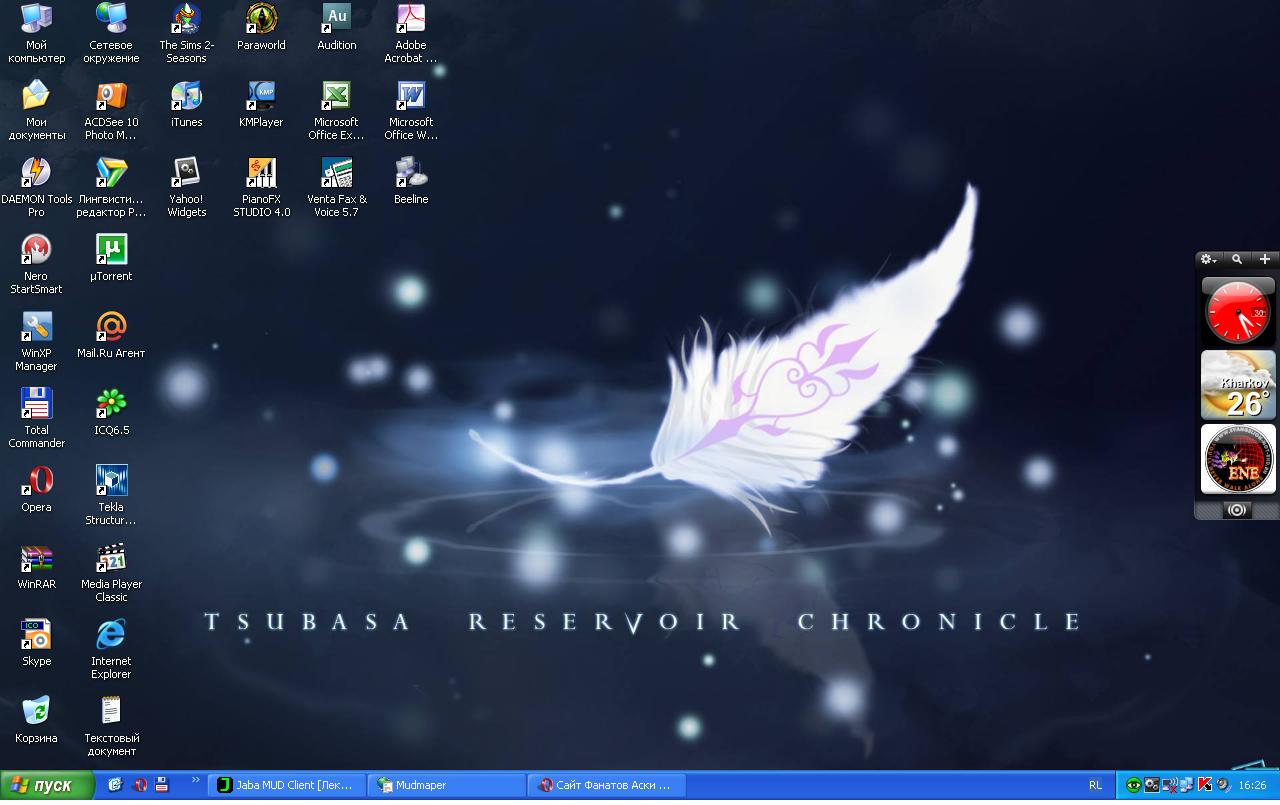Select the WinRAR desktop icon
Image resolution: width=1280 pixels, height=805 pixels.
click(x=36, y=566)
